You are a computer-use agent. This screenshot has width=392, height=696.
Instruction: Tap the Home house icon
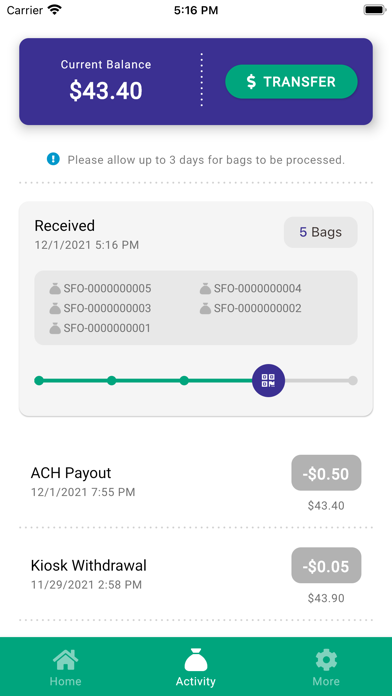pyautogui.click(x=65, y=660)
